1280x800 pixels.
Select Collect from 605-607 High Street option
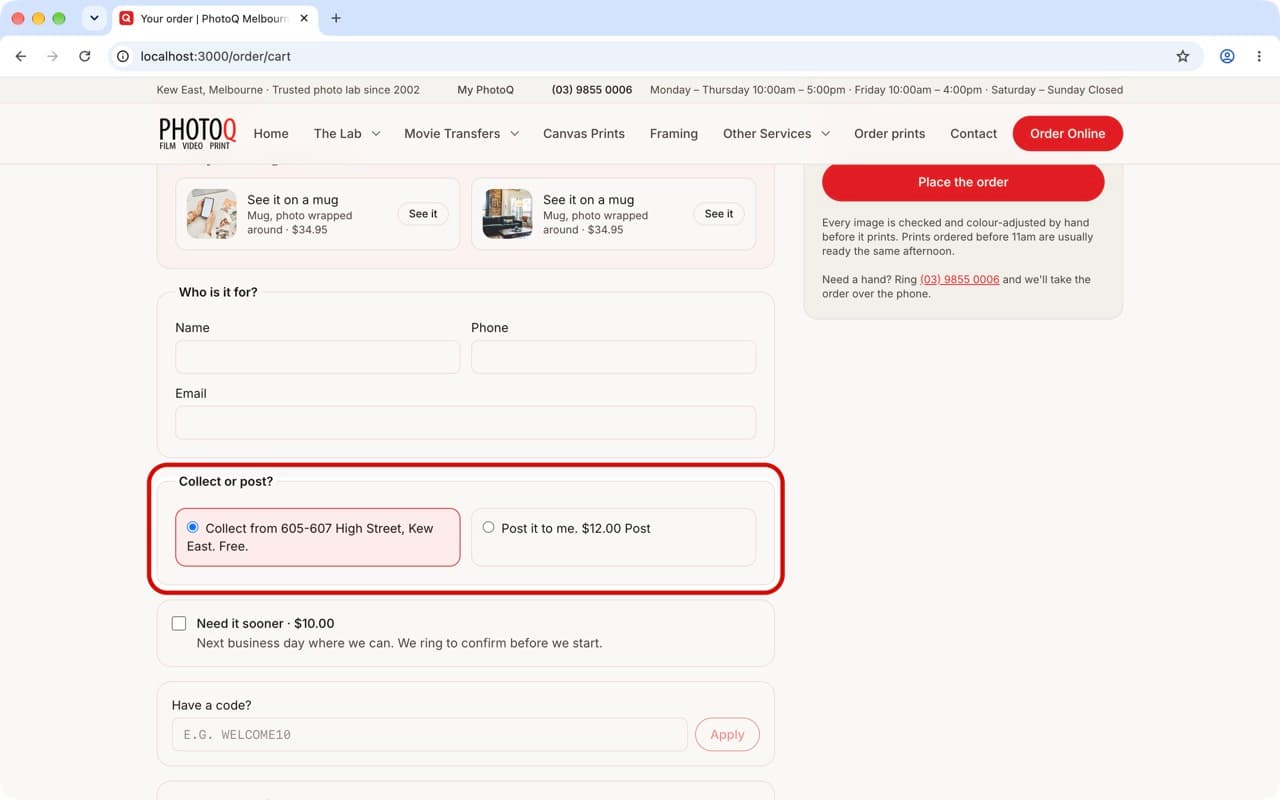click(318, 537)
